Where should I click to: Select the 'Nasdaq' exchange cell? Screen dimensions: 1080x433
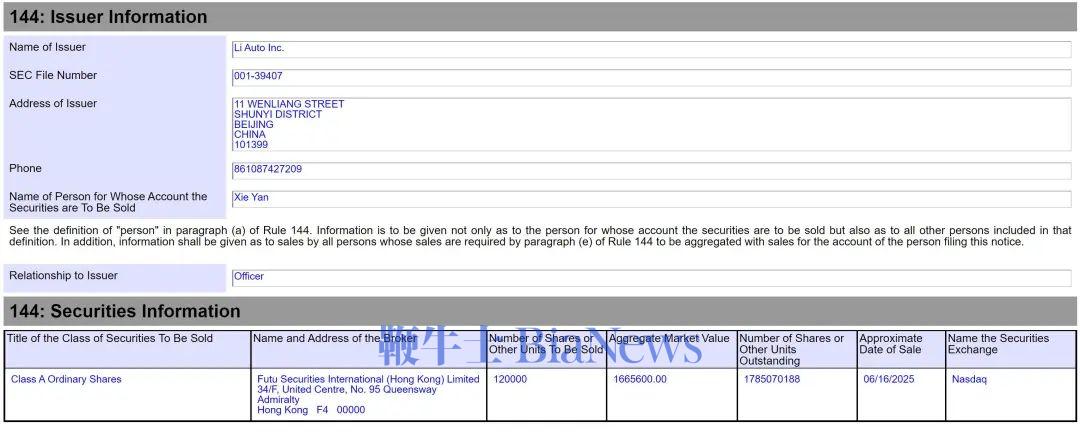[x=969, y=379]
